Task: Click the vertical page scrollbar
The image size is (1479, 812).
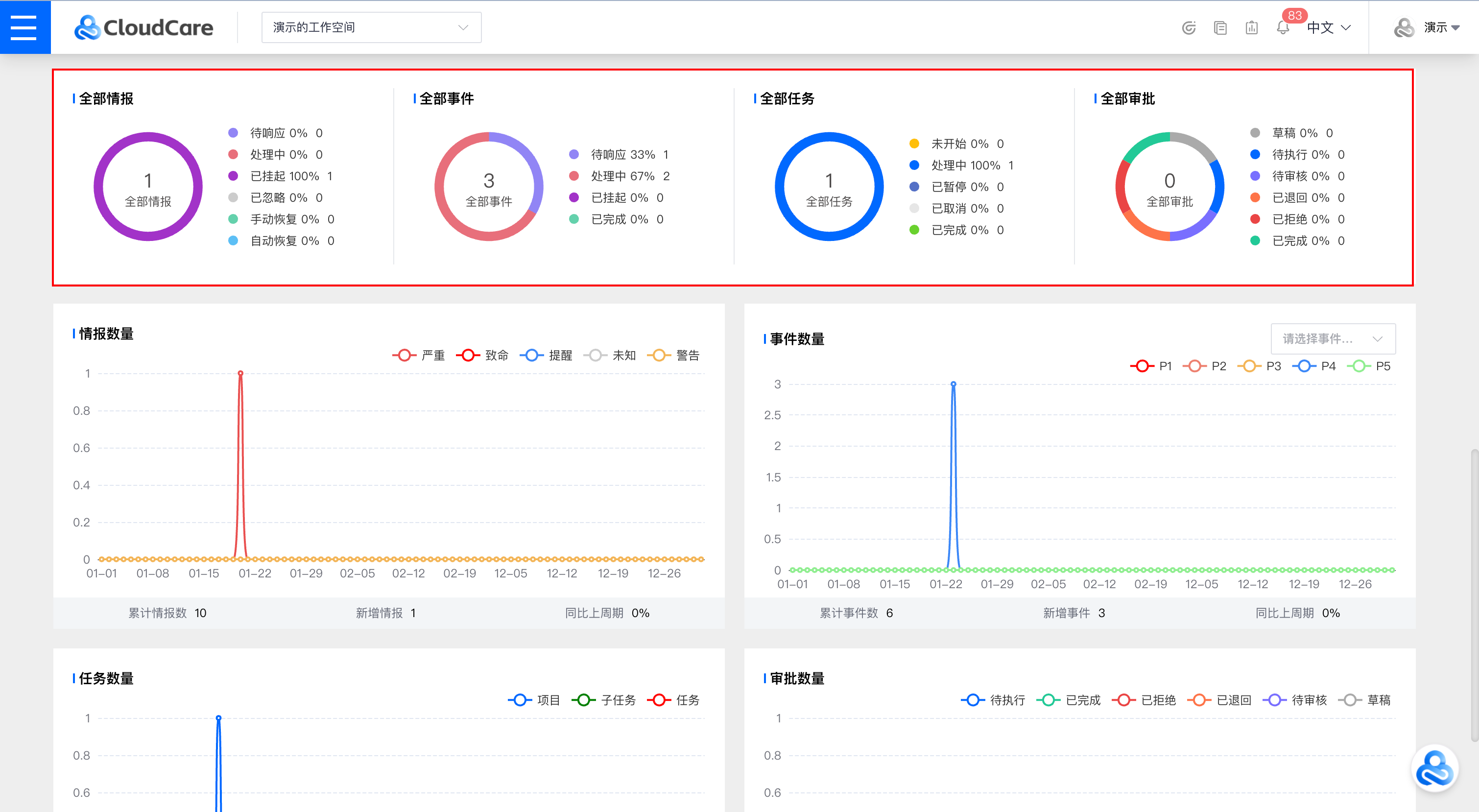Action: (1475, 595)
